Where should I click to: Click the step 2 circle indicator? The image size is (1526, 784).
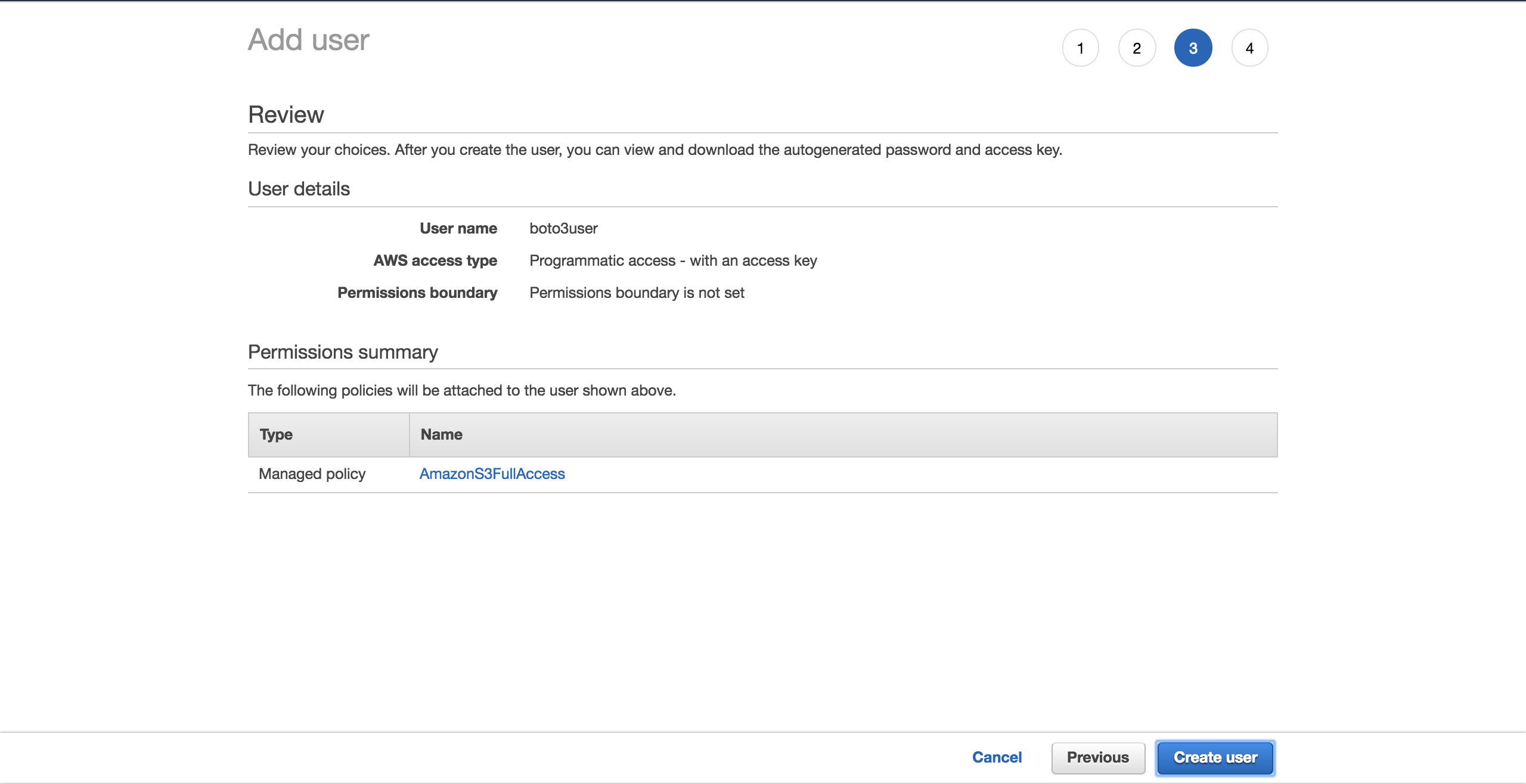[x=1136, y=48]
